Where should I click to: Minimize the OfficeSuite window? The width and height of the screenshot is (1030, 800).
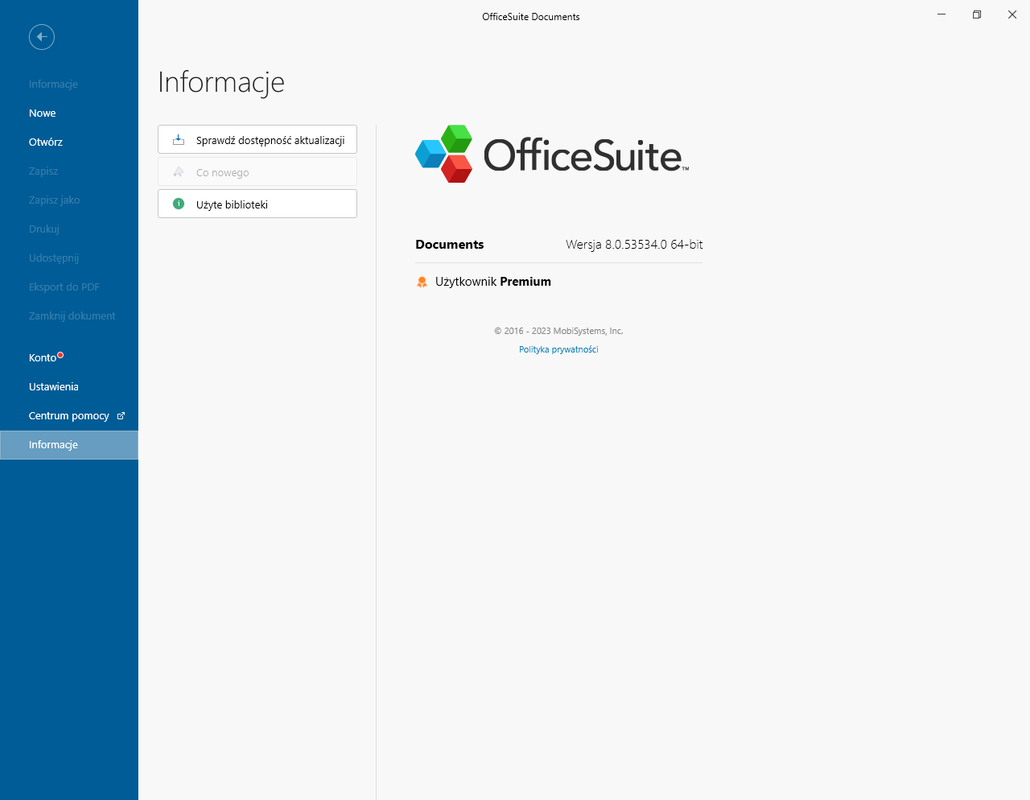click(941, 14)
